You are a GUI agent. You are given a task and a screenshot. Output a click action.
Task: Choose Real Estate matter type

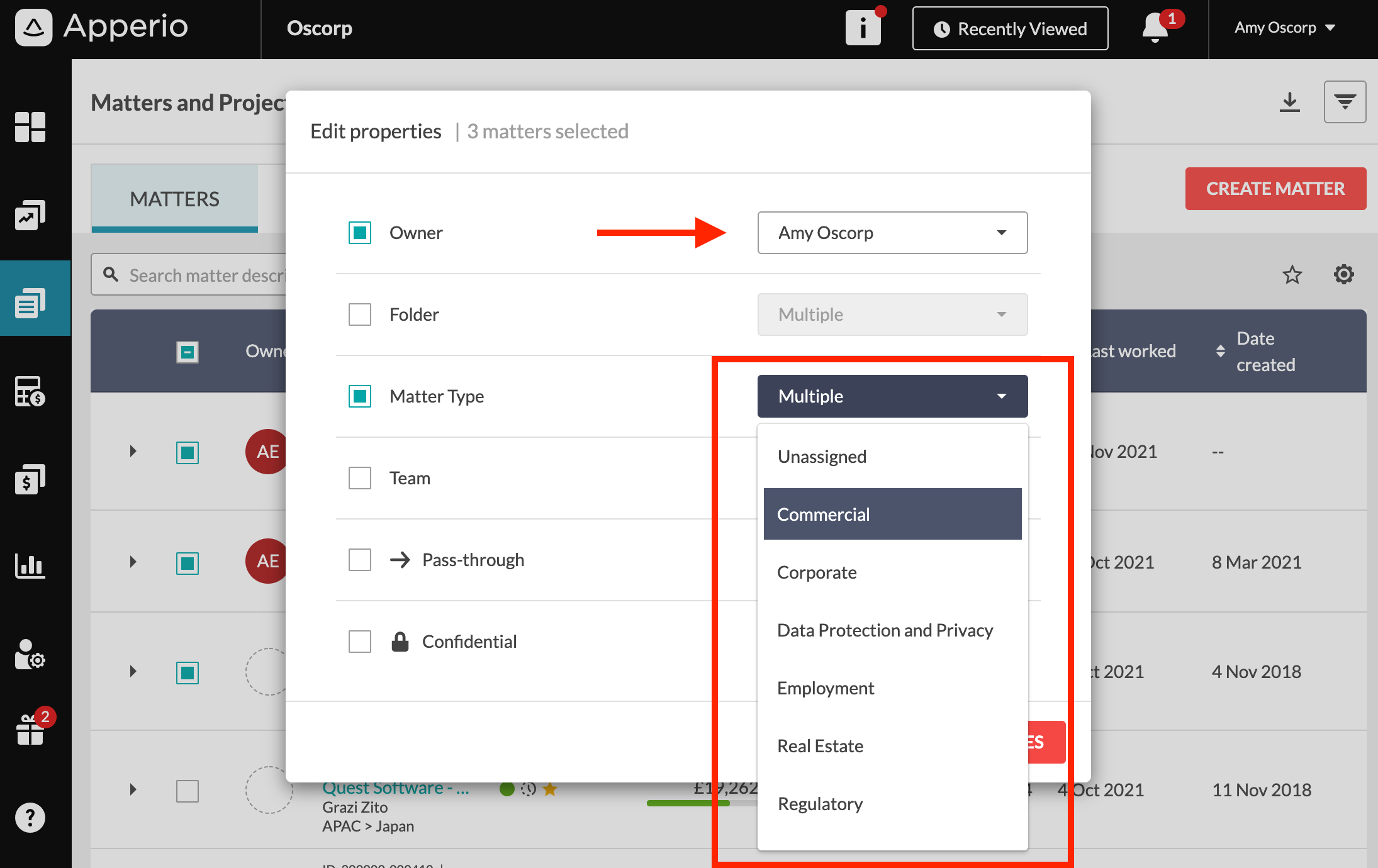[892, 746]
